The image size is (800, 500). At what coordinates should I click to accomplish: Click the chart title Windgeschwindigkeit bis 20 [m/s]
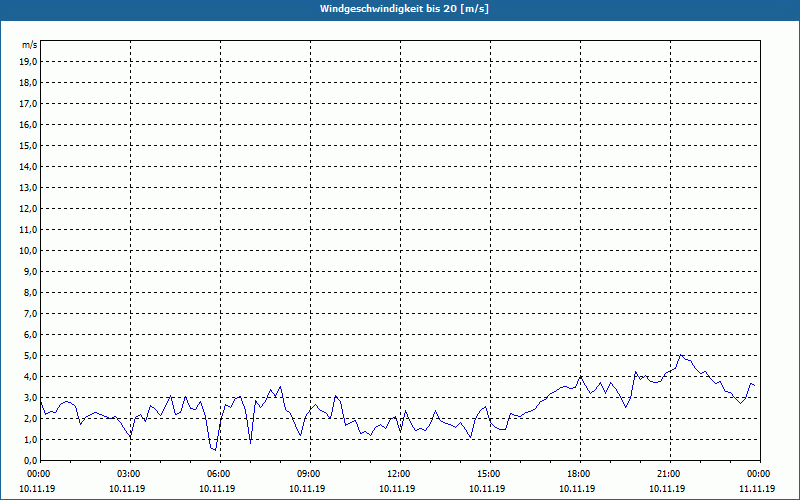point(404,9)
